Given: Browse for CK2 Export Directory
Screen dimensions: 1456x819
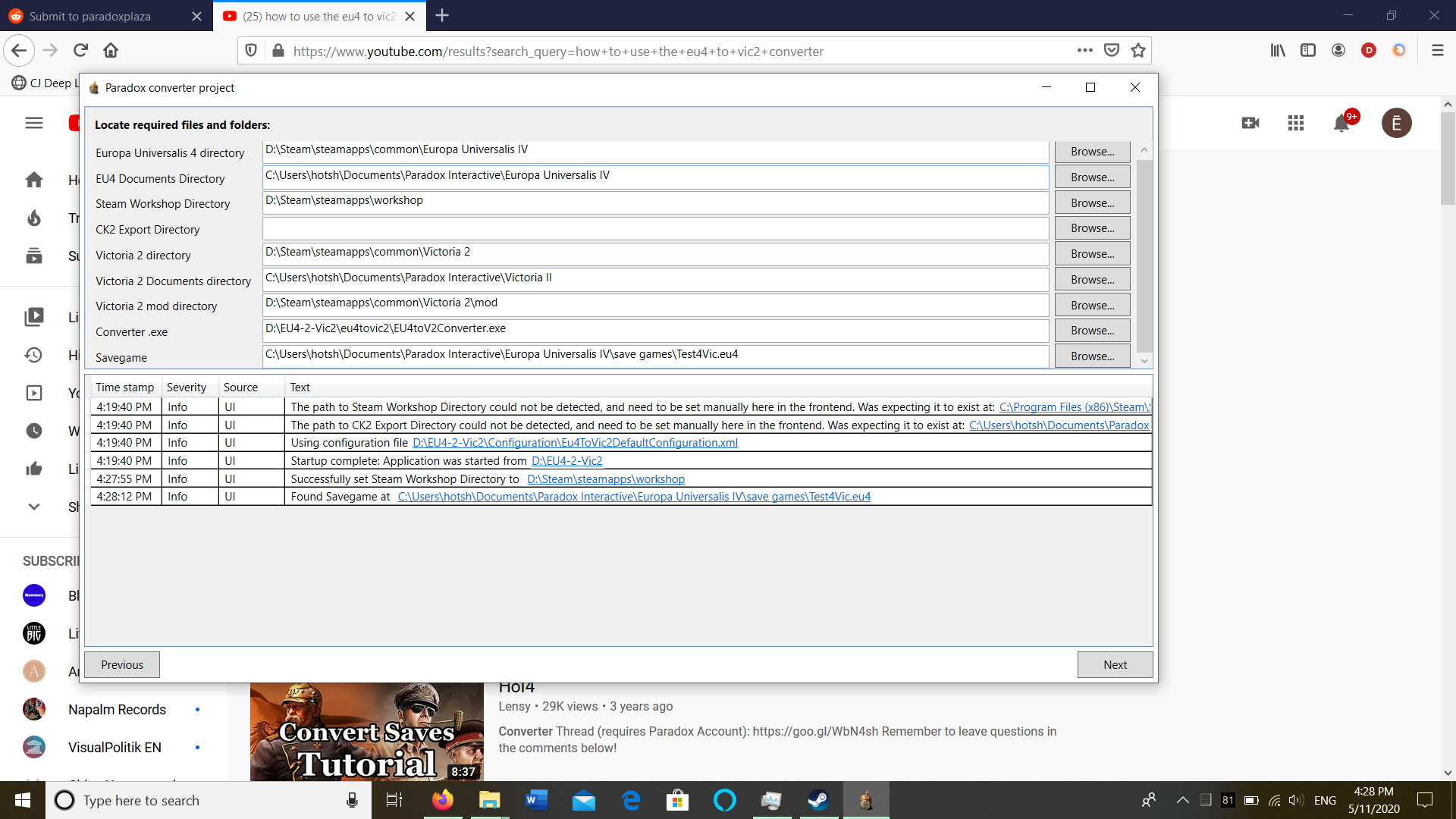Looking at the screenshot, I should click(x=1092, y=228).
